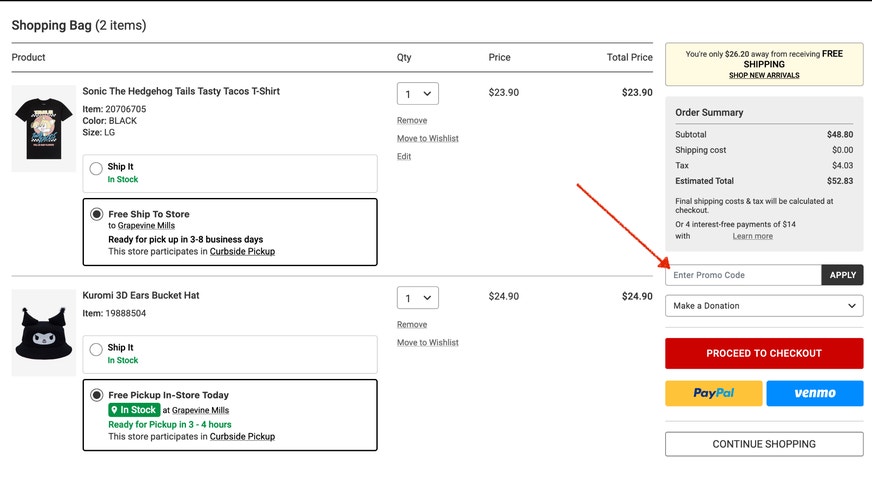Move Kuromi Bucket Hat to Wishlist
This screenshot has width=872, height=482.
tap(428, 342)
